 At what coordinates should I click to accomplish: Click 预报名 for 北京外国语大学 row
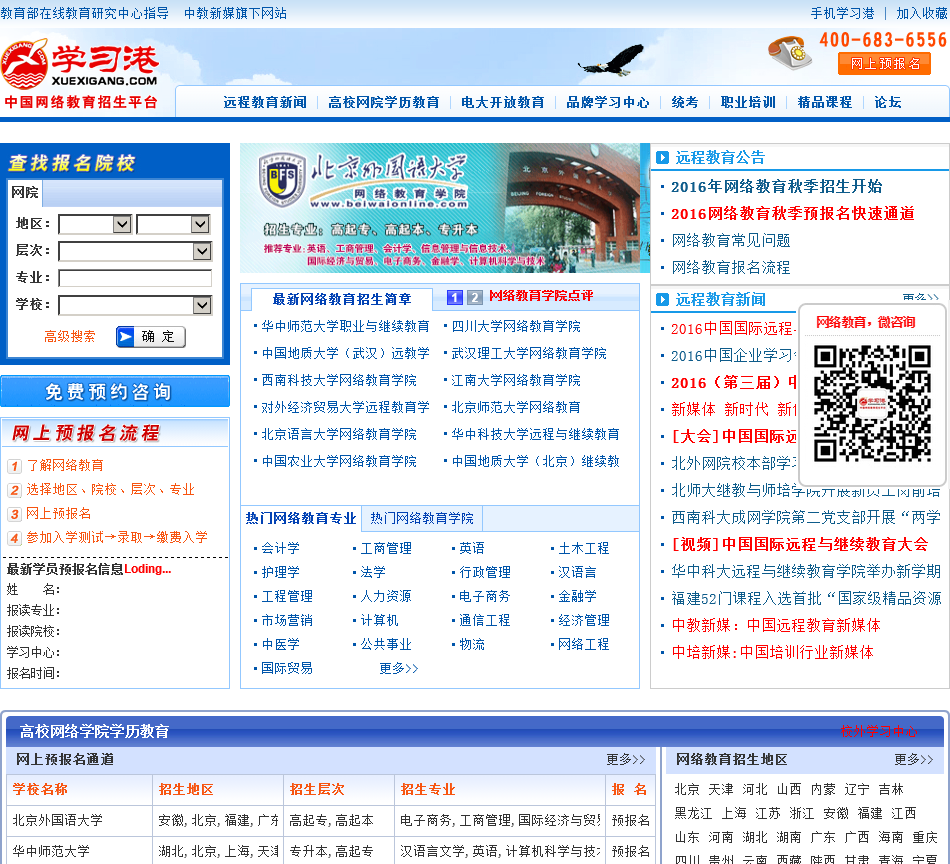click(631, 820)
